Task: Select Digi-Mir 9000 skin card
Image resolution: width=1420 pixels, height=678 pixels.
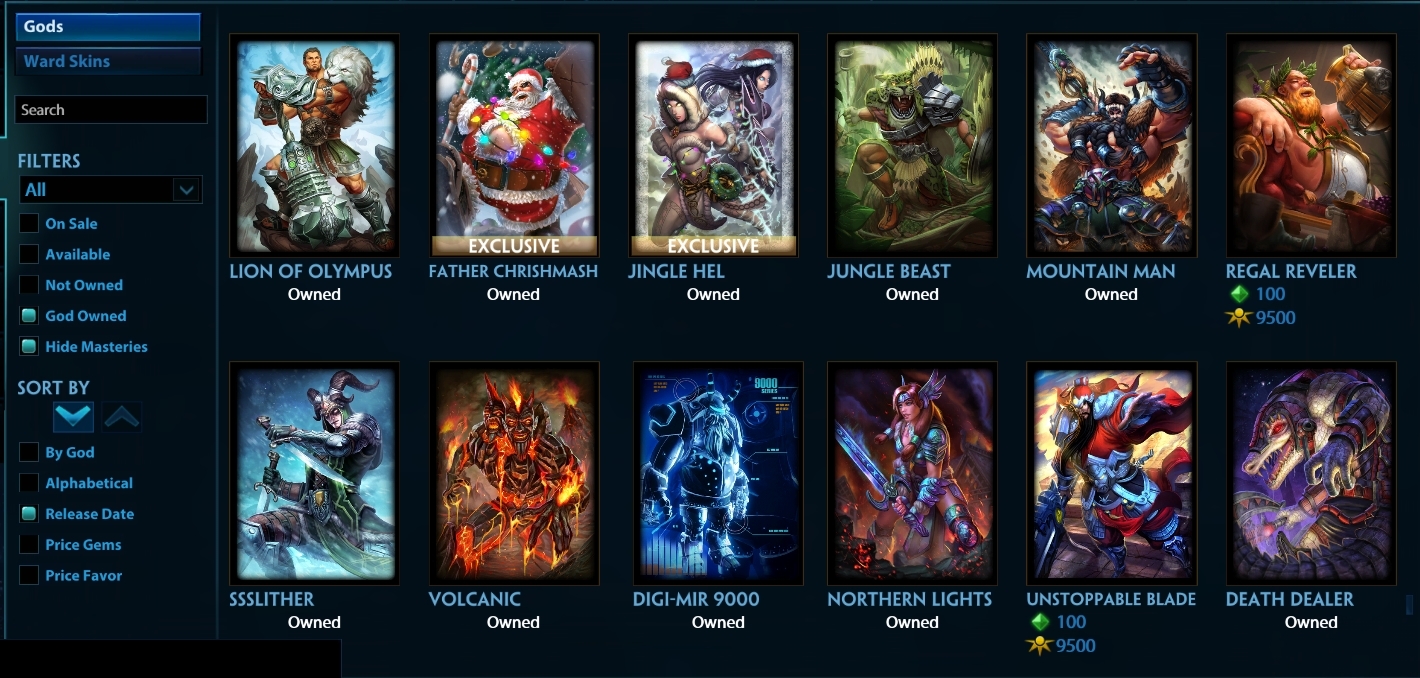Action: 717,473
